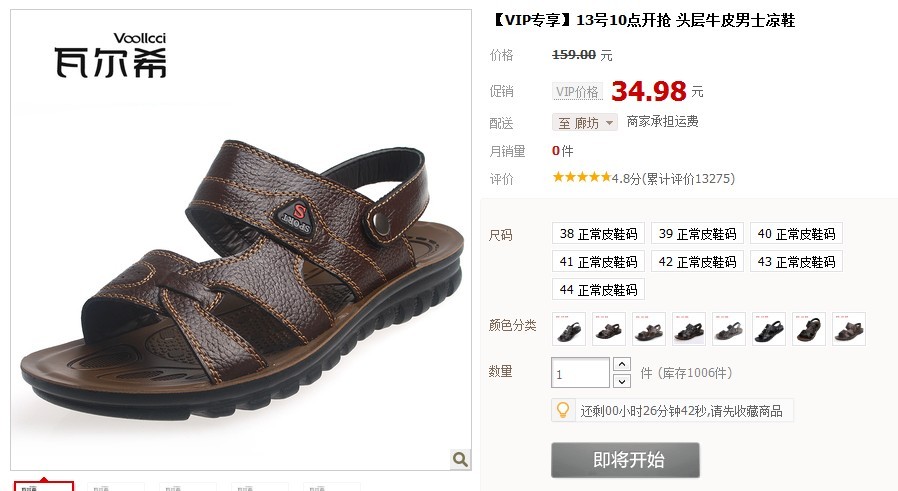Select the first color swatch sandal thumbnail
This screenshot has width=898, height=491.
[569, 329]
